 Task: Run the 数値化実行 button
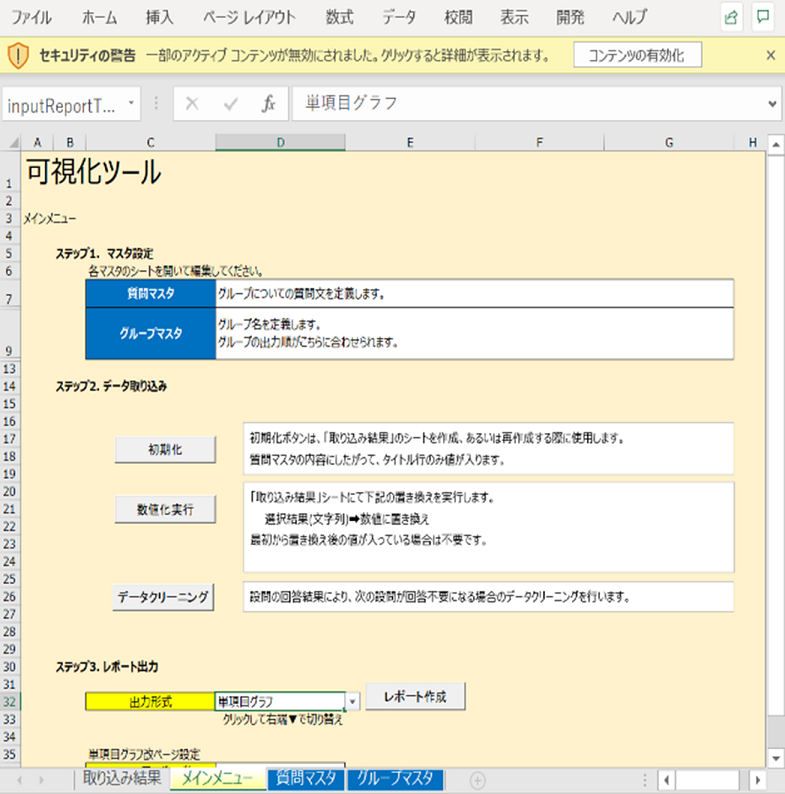click(x=165, y=509)
